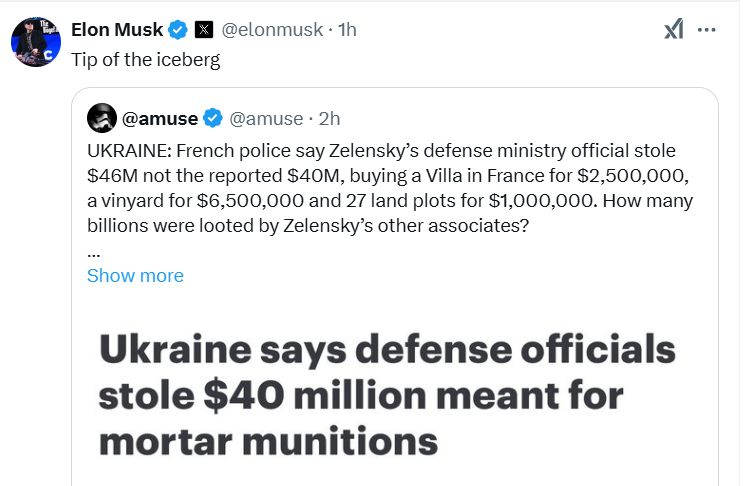The height and width of the screenshot is (486, 743).
Task: Click the bold @amuse display name
Action: point(160,119)
